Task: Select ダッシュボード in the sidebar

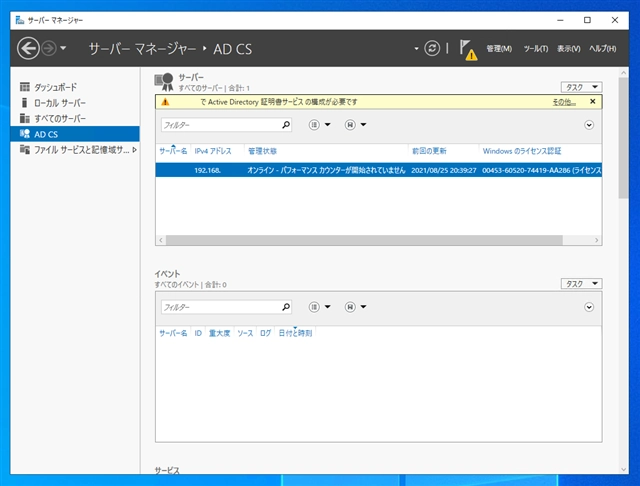Action: [55, 87]
